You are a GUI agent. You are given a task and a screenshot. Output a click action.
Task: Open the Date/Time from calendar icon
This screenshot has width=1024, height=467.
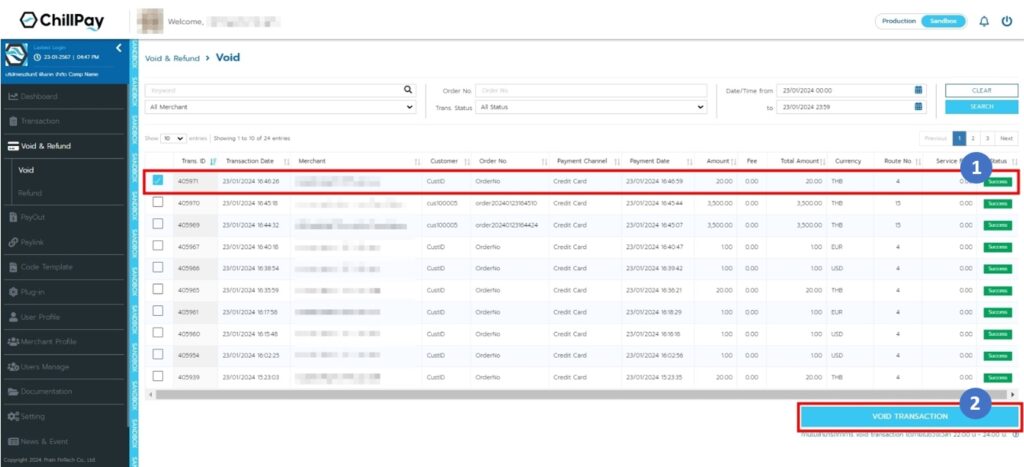pos(918,90)
